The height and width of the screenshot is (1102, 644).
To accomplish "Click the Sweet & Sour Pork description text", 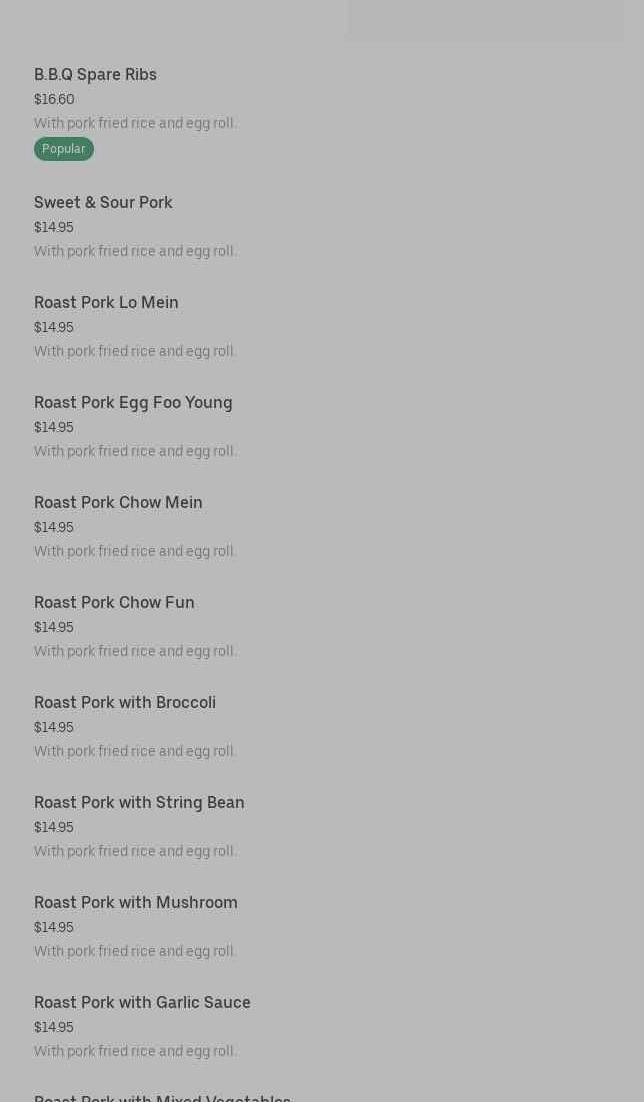I will click(135, 252).
